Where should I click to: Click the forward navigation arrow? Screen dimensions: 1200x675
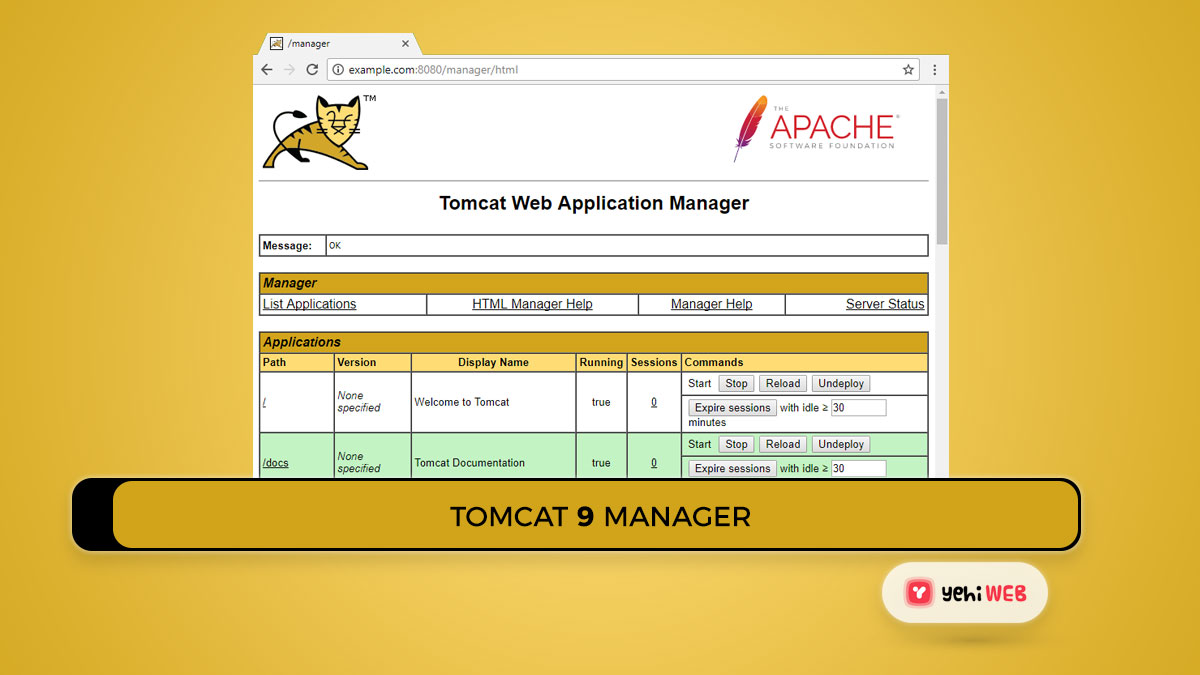pyautogui.click(x=289, y=69)
